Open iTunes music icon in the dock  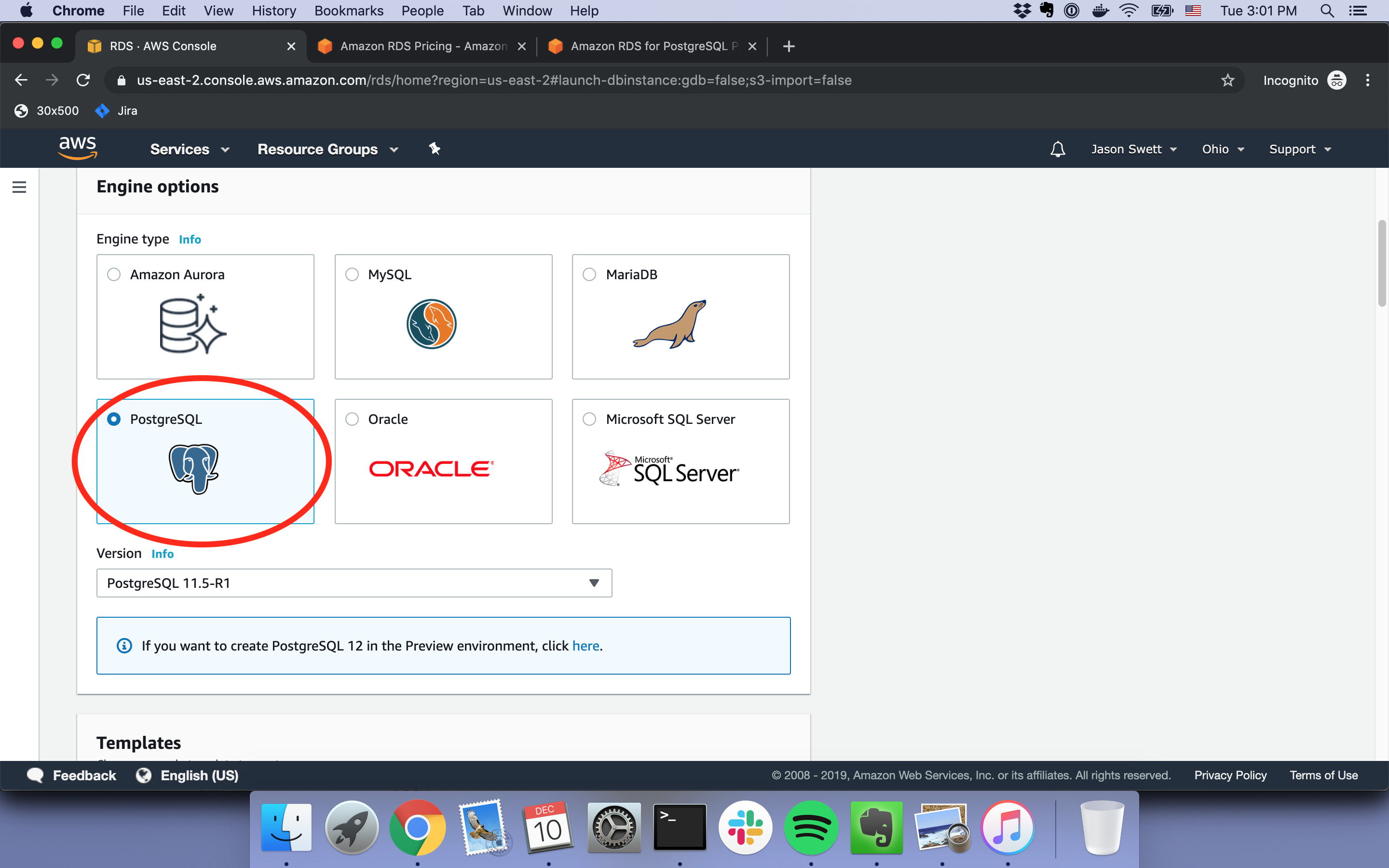(1008, 827)
